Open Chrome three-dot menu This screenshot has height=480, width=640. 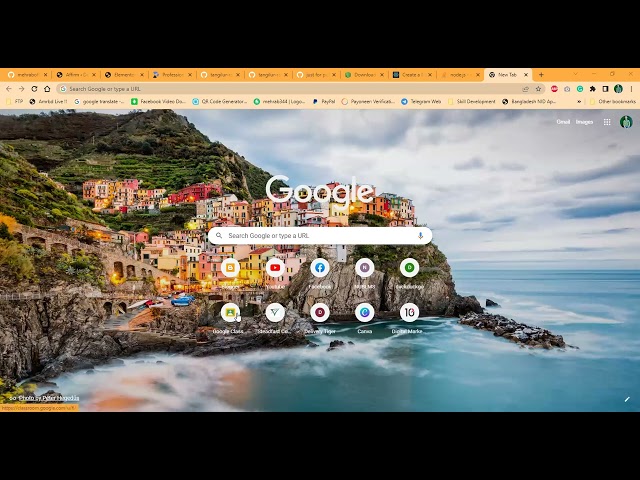coord(631,89)
